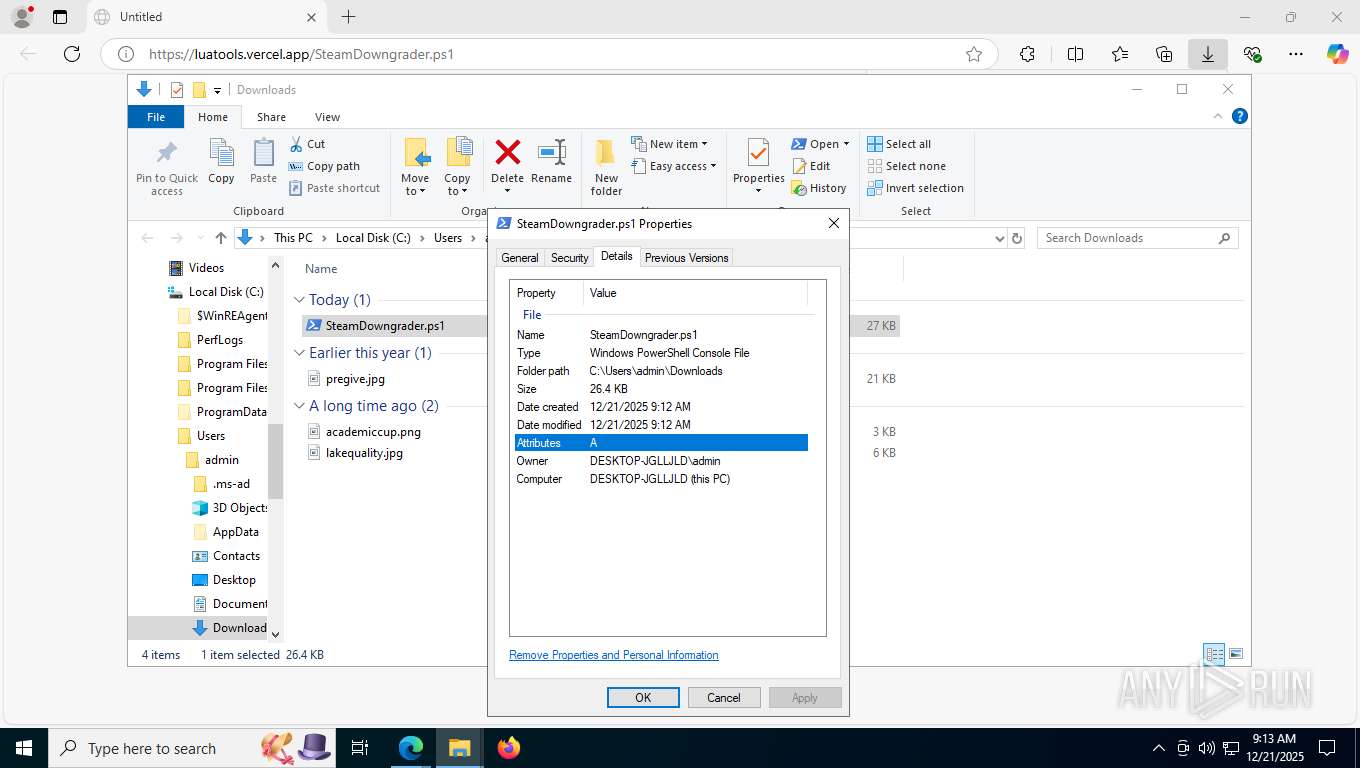This screenshot has width=1360, height=768.
Task: Open the File ribbon menu
Action: pyautogui.click(x=156, y=117)
